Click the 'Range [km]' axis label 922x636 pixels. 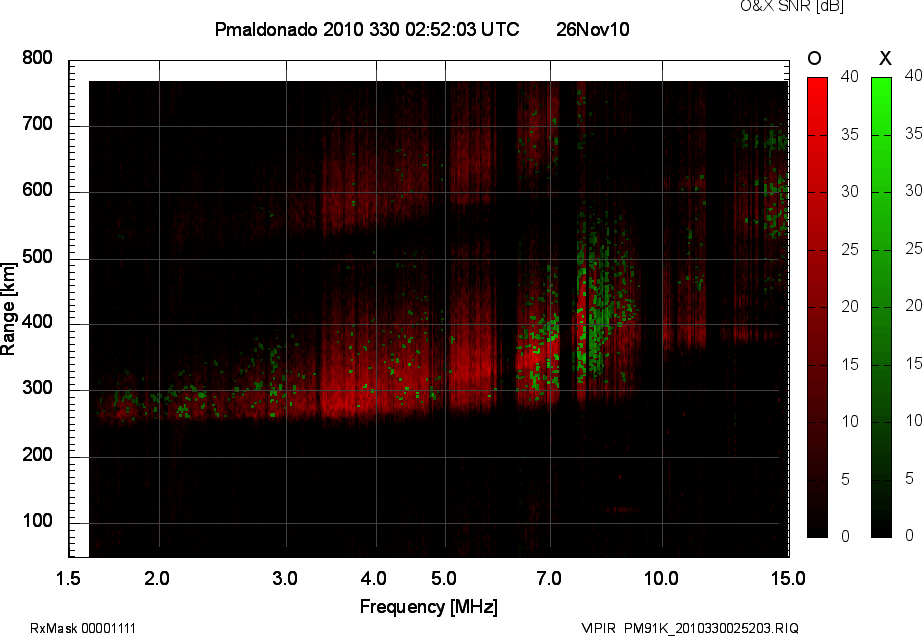coord(8,309)
